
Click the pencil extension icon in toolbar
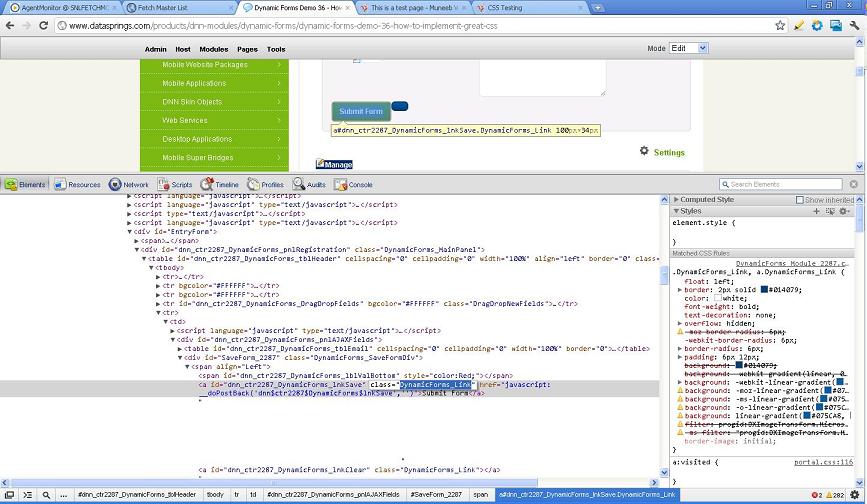tap(798, 25)
